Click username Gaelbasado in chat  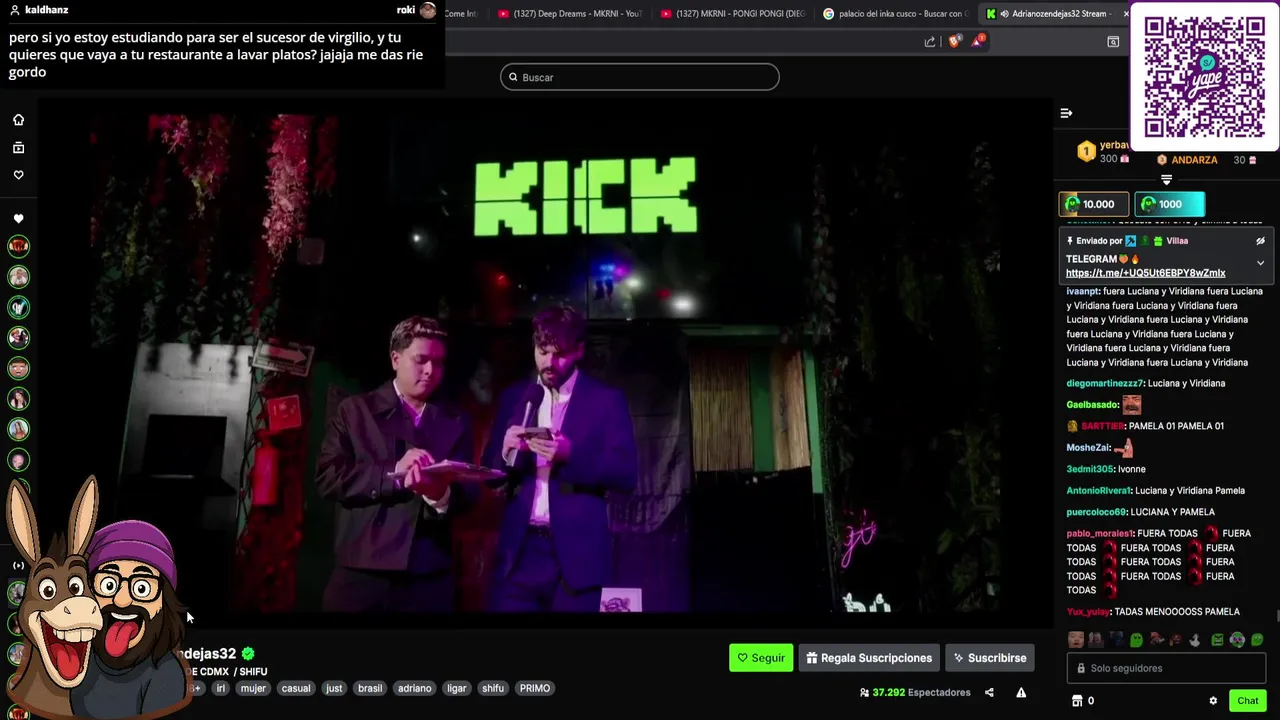pyautogui.click(x=1092, y=405)
